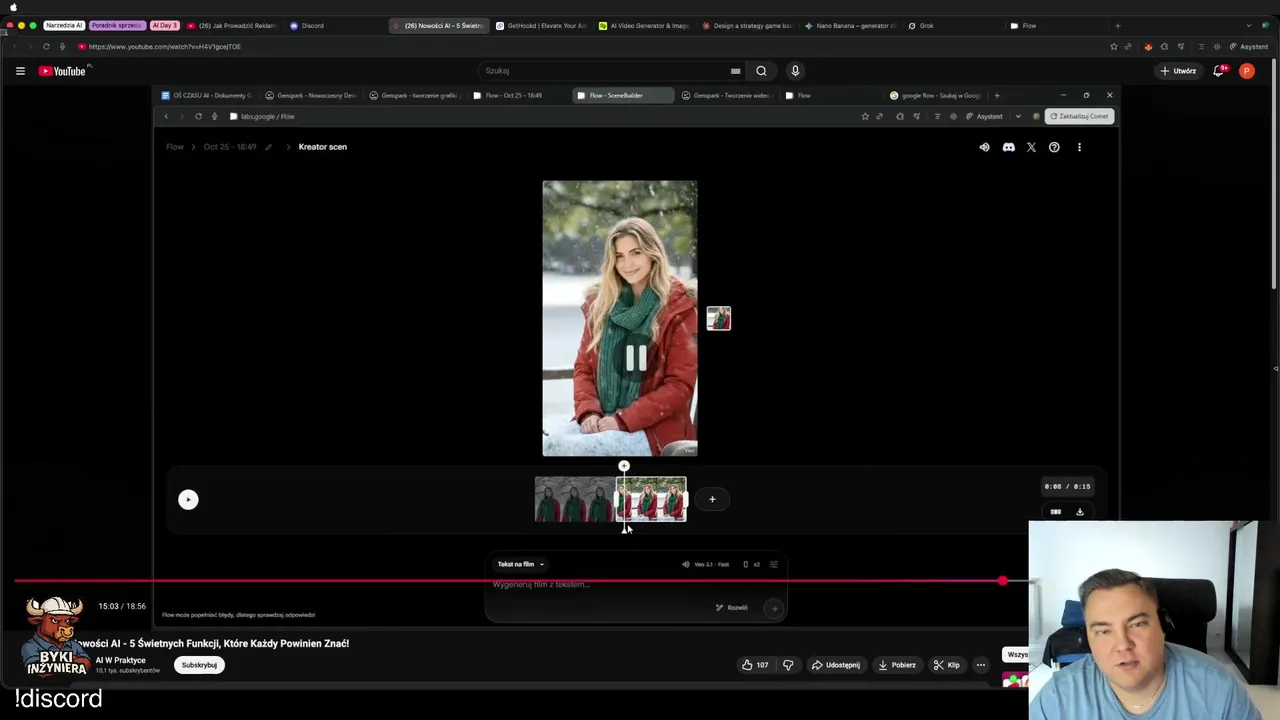Add a new browser tab
This screenshot has width=1280, height=720.
pyautogui.click(x=1117, y=26)
